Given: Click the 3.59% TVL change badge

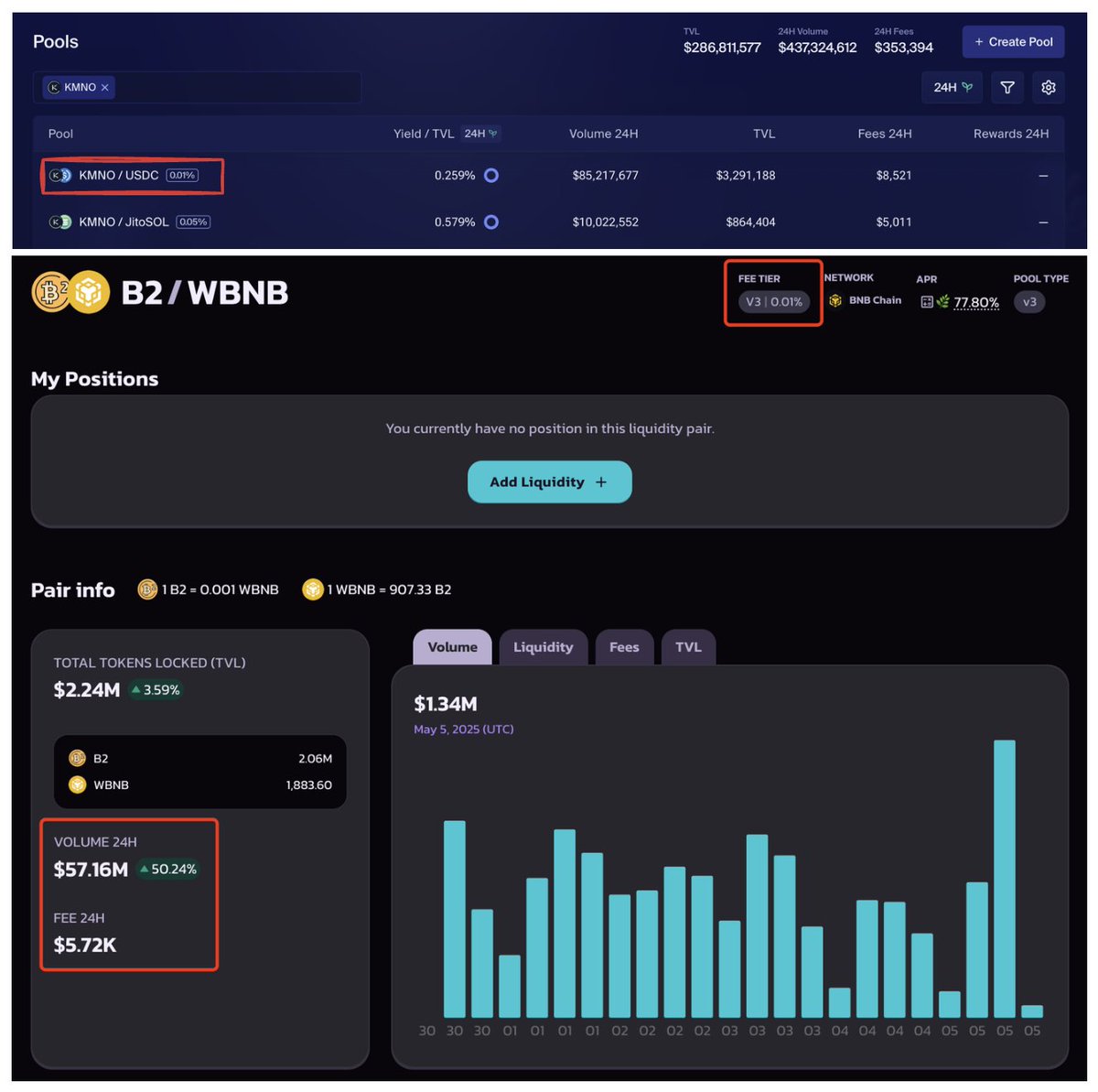Looking at the screenshot, I should click(x=155, y=690).
